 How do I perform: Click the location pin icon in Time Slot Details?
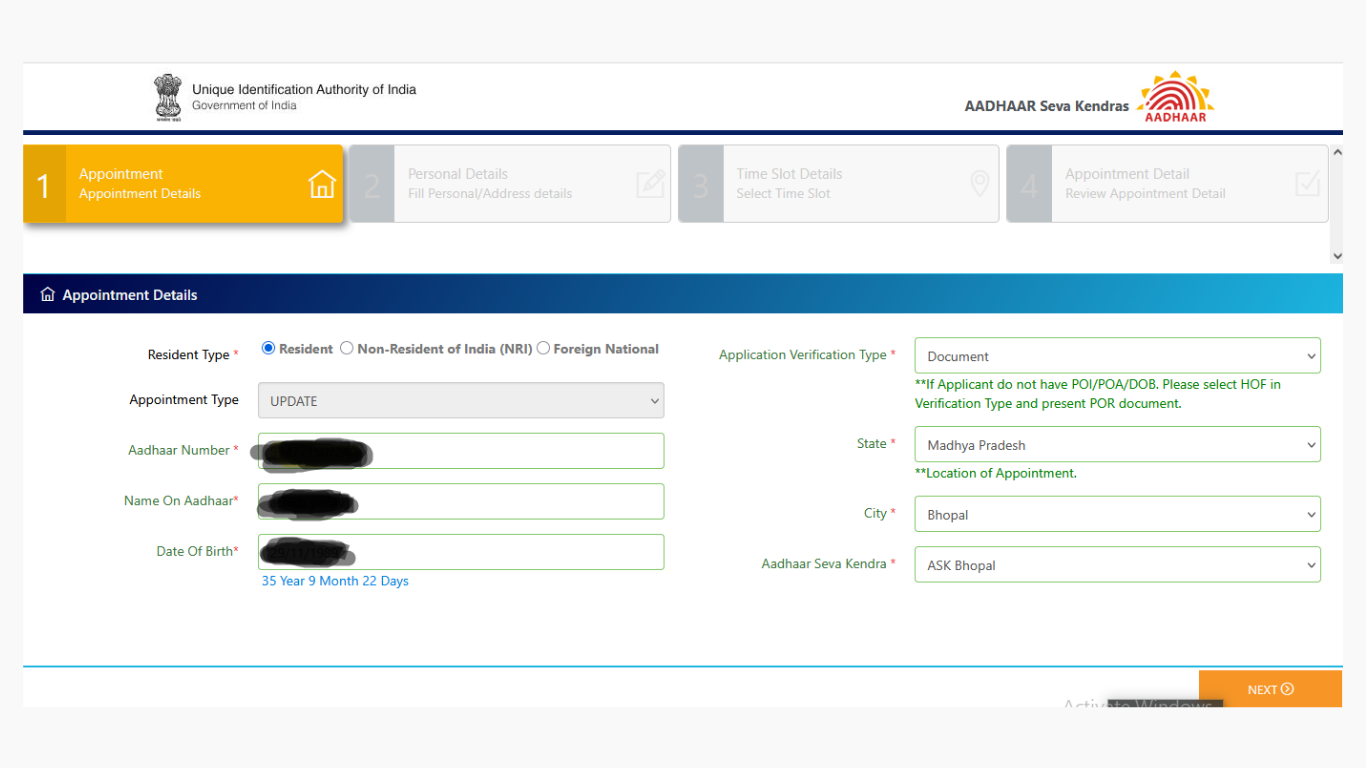click(979, 183)
